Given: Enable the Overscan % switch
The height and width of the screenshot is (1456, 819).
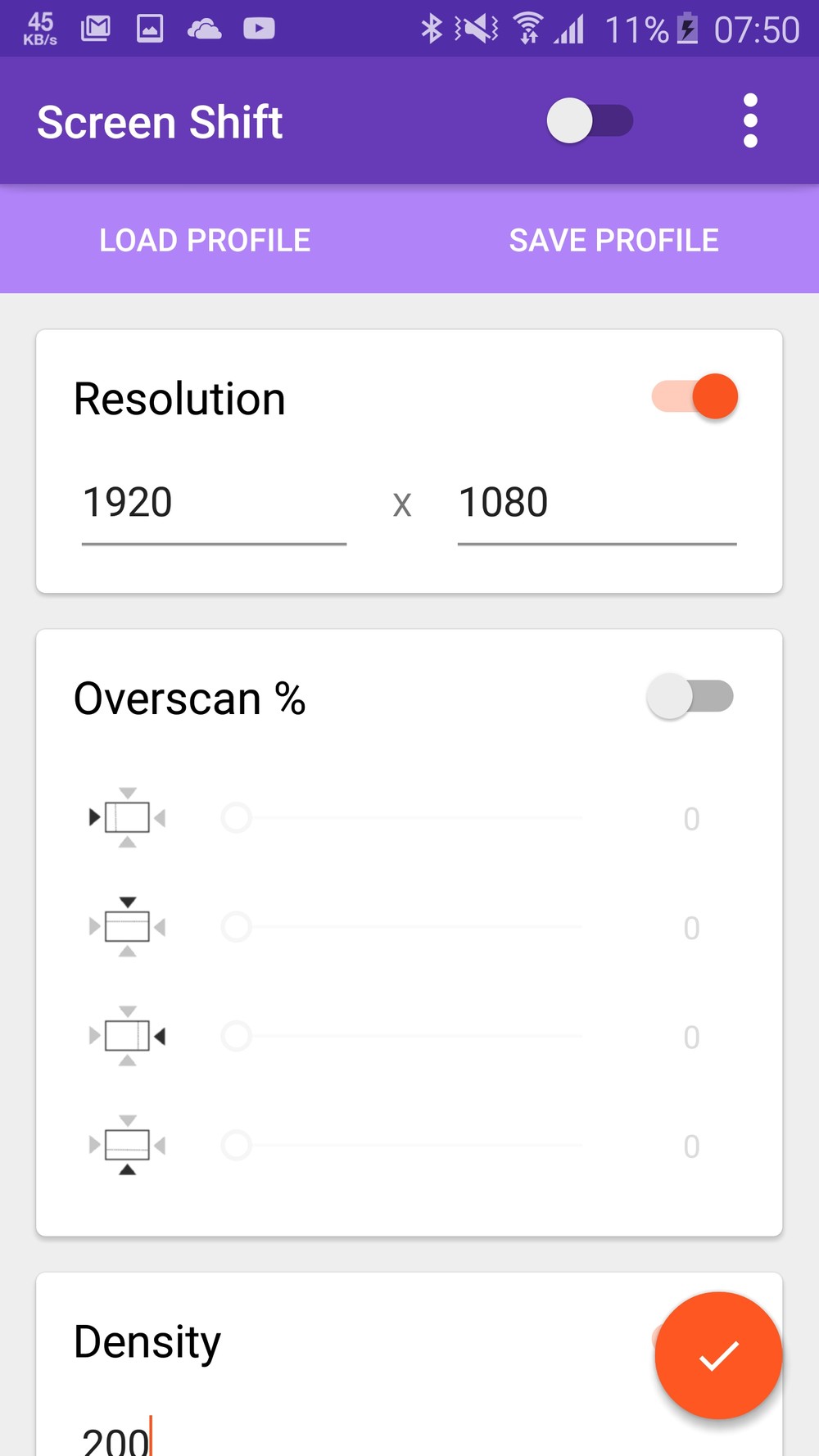Looking at the screenshot, I should (690, 697).
